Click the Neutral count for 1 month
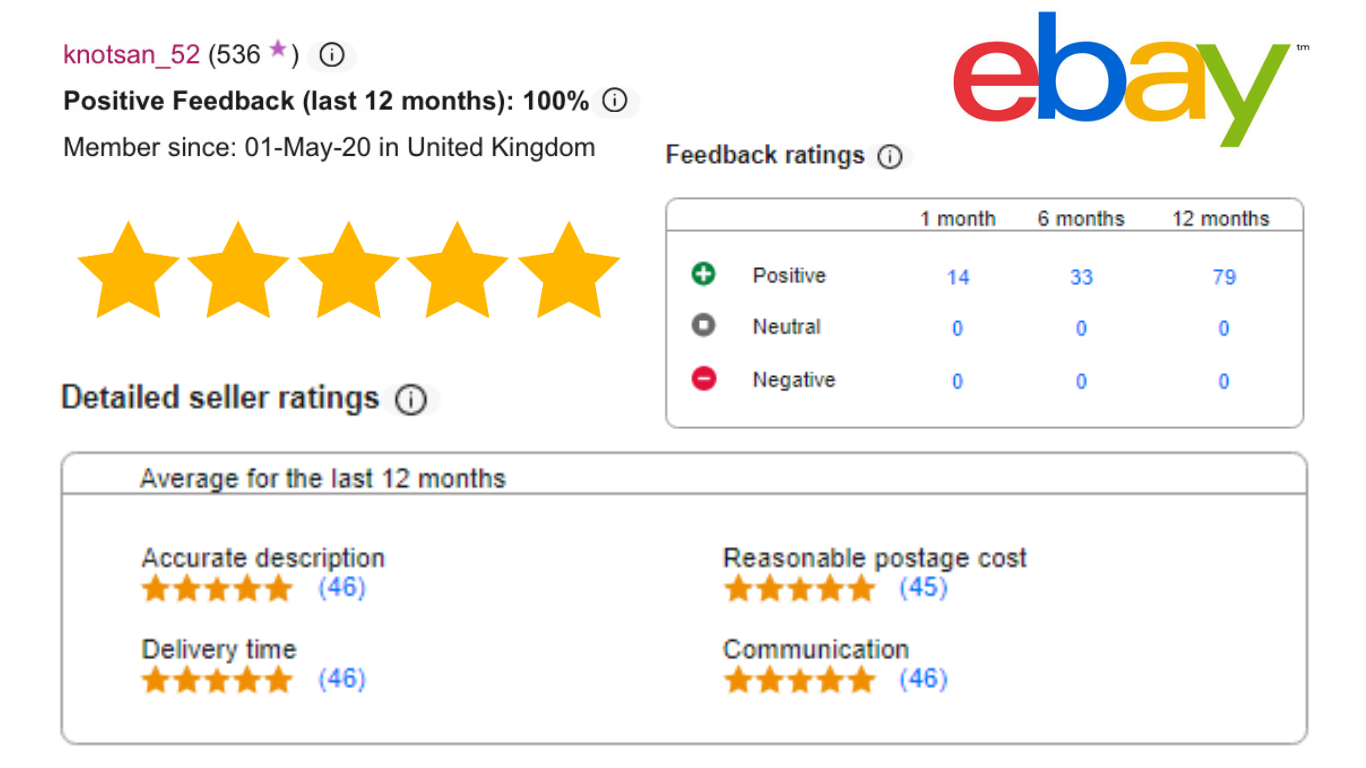 957,329
